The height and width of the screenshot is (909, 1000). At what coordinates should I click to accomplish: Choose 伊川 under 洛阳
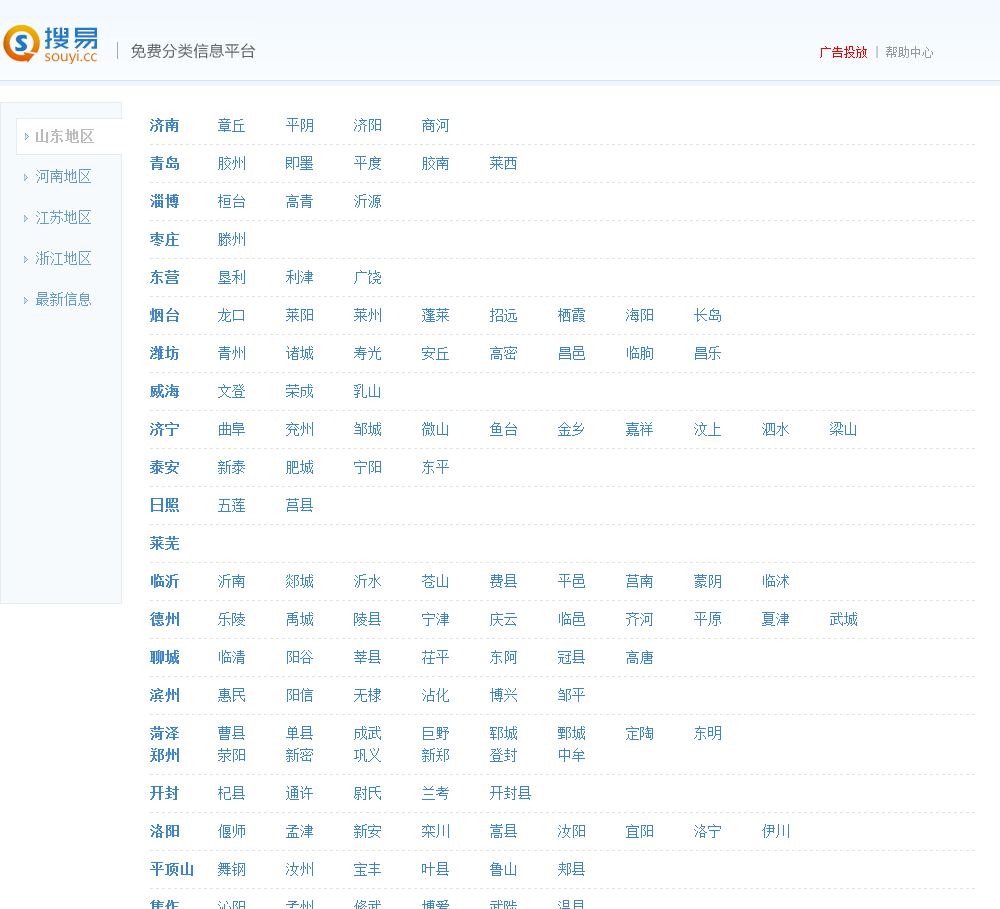click(x=776, y=832)
